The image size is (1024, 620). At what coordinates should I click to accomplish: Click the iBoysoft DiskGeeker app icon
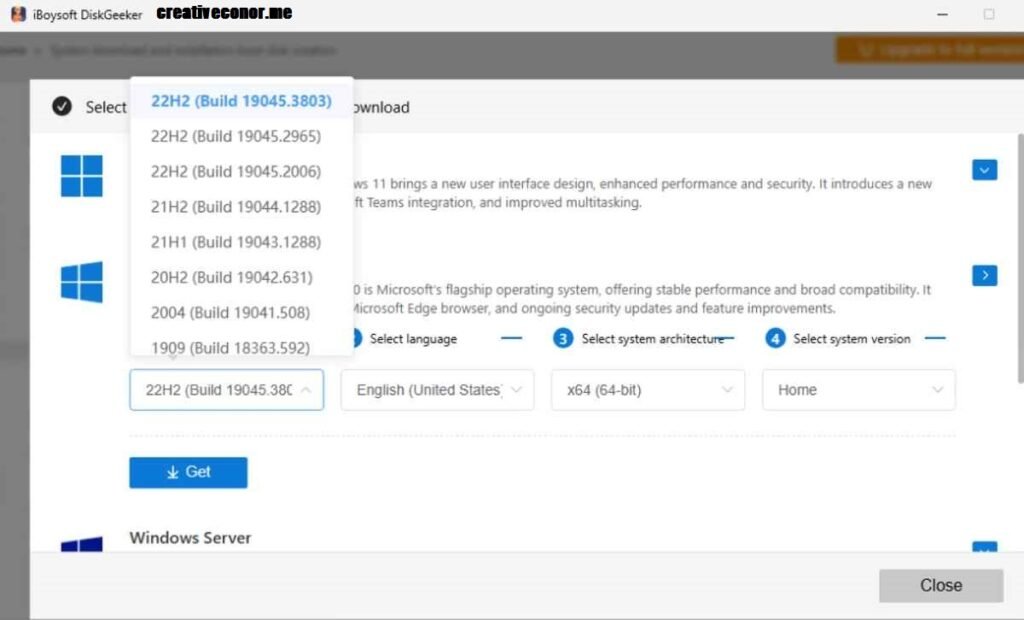coord(18,14)
